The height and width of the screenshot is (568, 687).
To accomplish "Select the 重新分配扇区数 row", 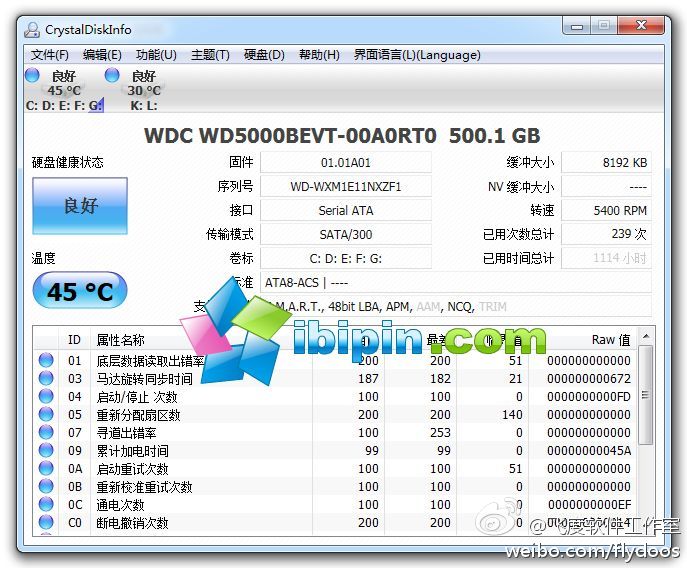I will coord(335,415).
